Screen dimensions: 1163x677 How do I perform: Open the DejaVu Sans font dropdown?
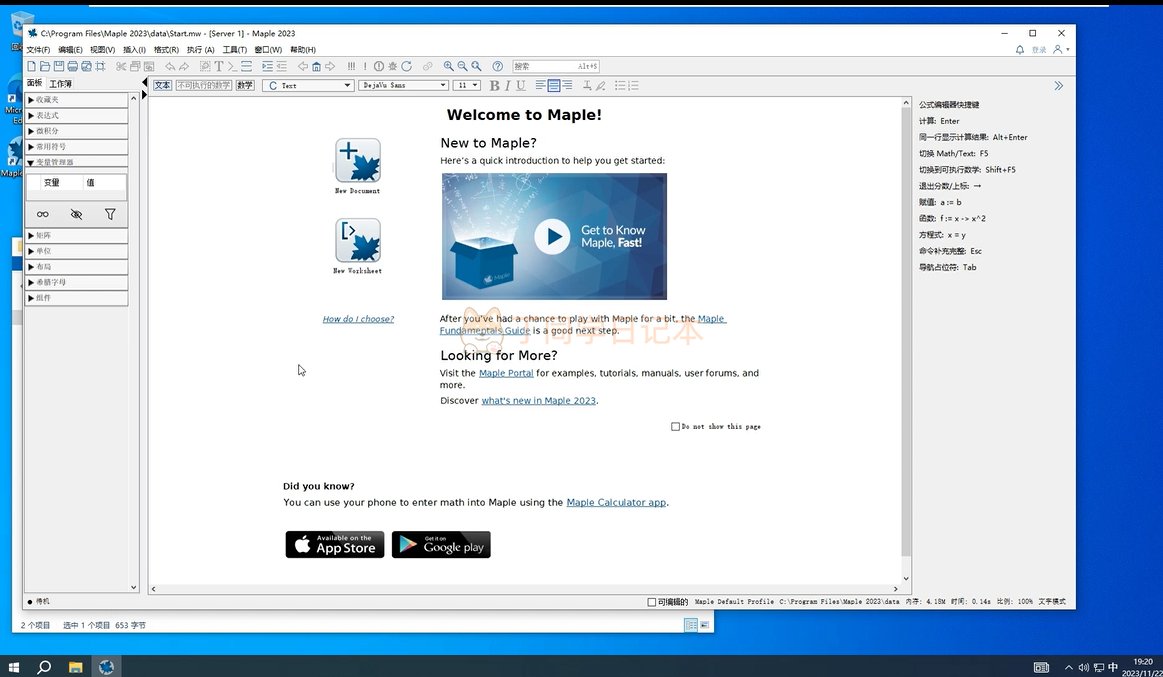coord(403,86)
